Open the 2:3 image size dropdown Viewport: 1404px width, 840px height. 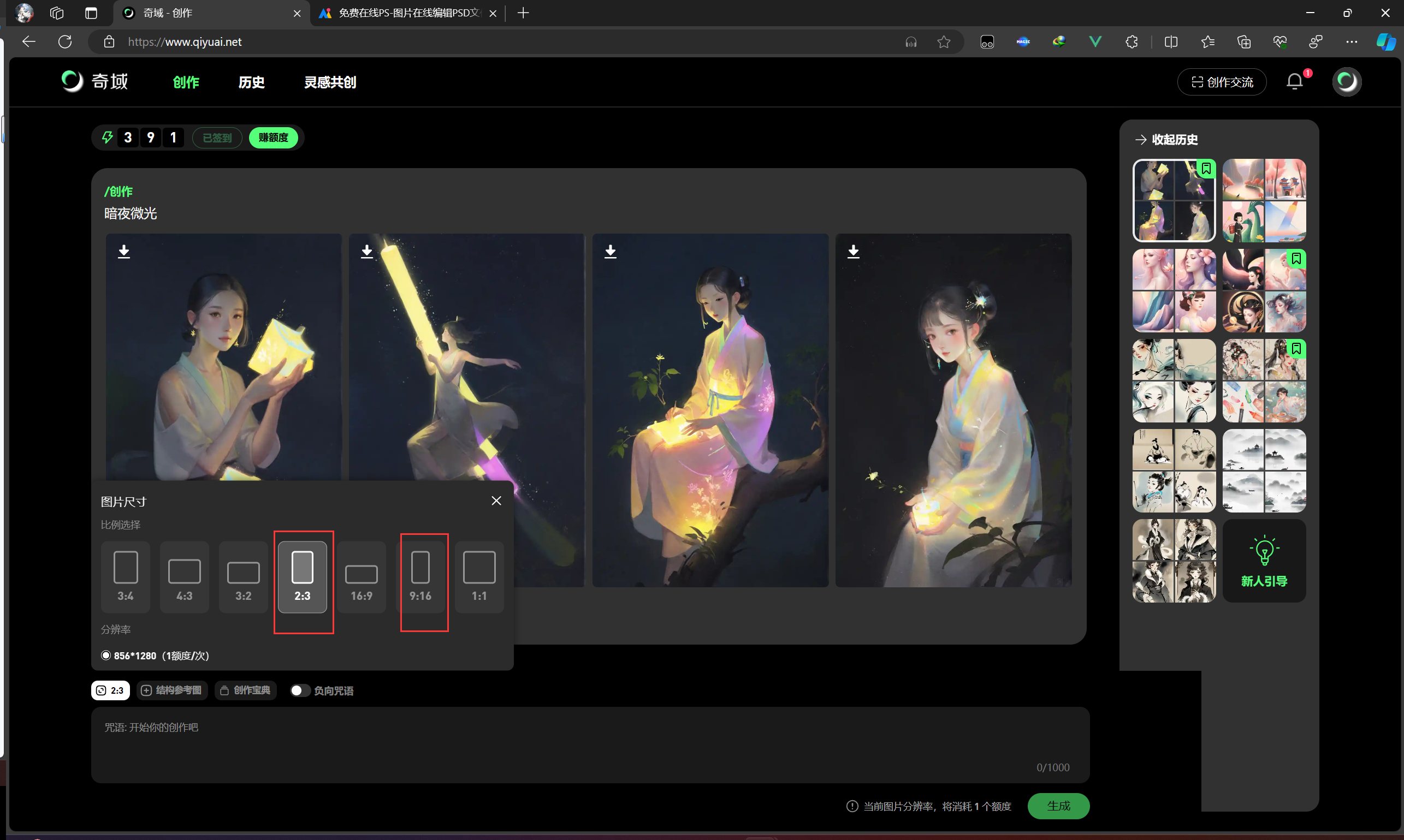[110, 690]
